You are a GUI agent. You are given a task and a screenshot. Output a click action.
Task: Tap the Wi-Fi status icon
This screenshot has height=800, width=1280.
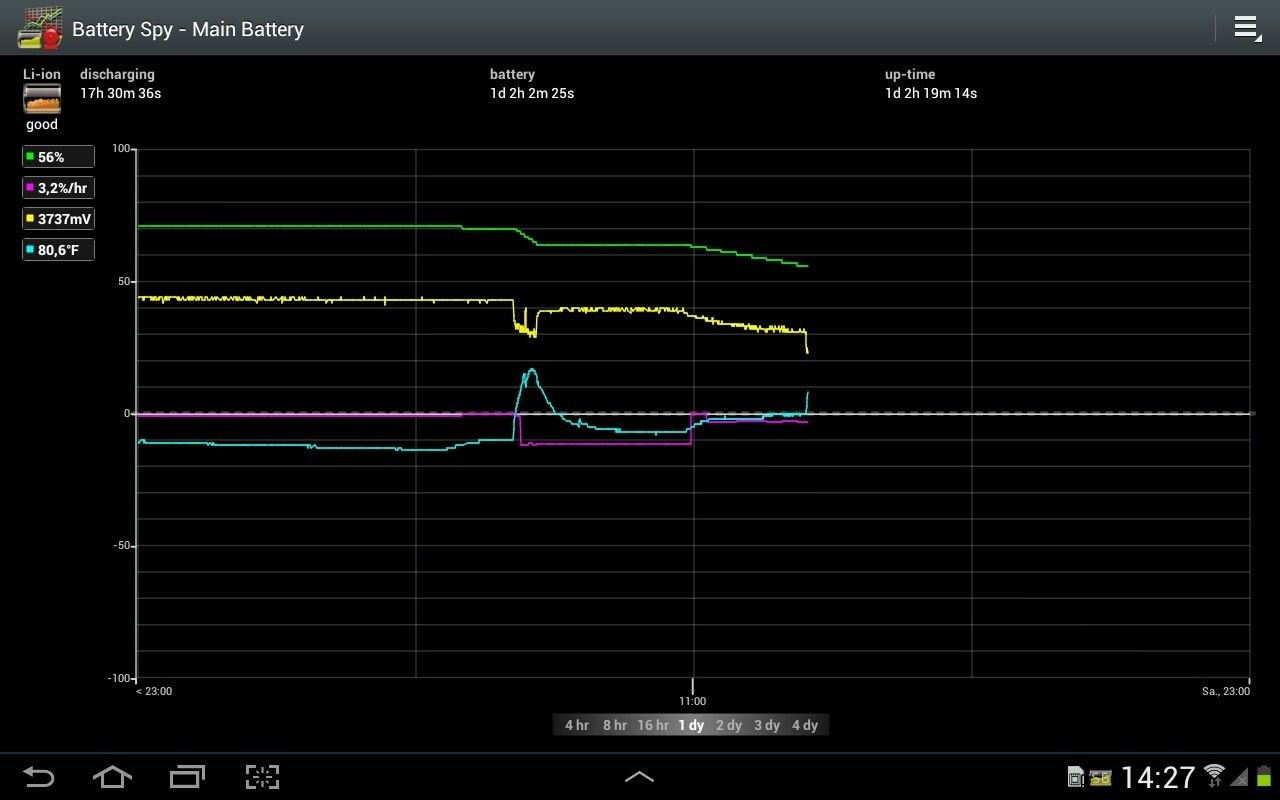1214,775
